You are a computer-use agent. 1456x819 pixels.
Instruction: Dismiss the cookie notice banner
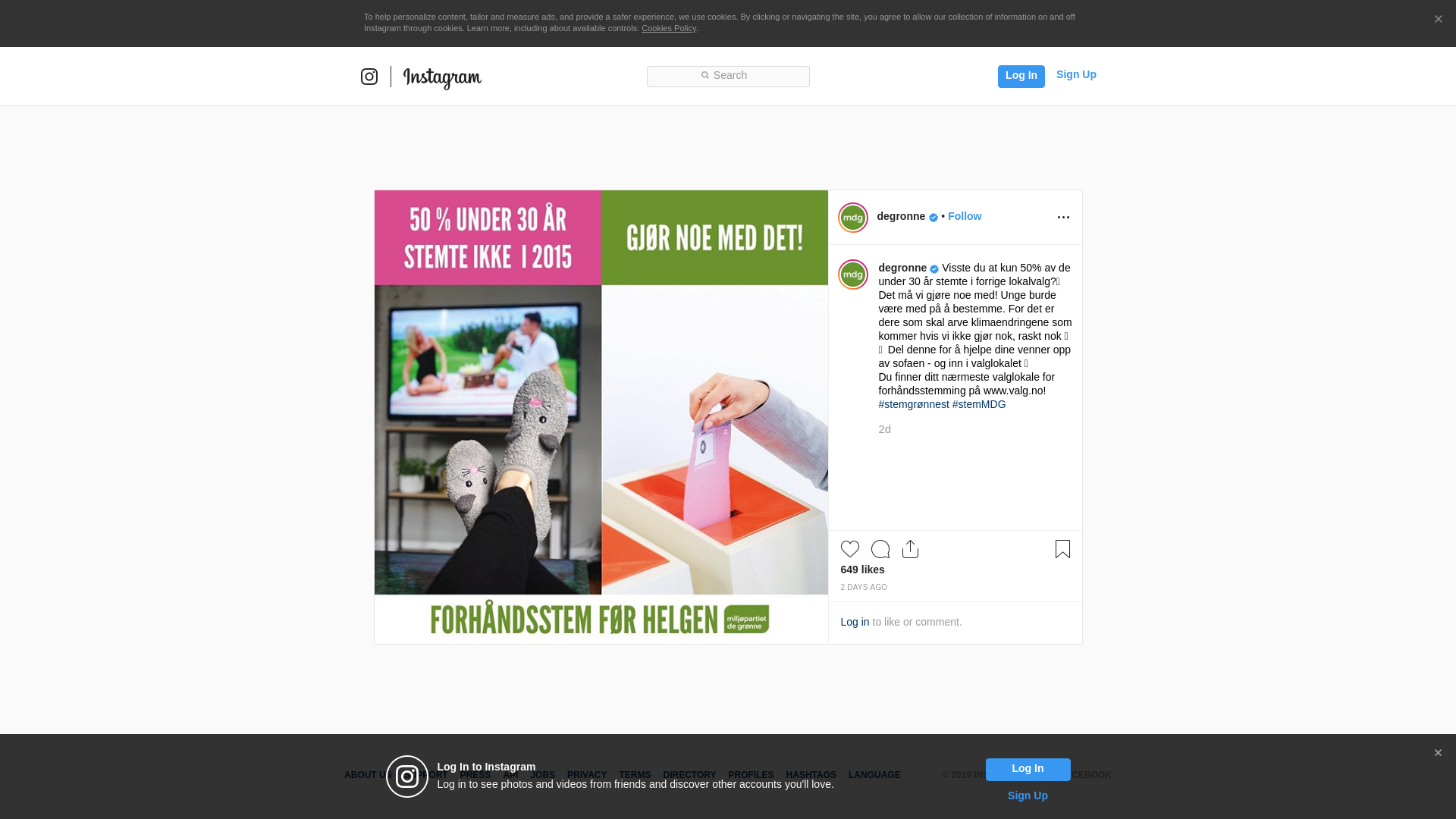(x=1438, y=20)
